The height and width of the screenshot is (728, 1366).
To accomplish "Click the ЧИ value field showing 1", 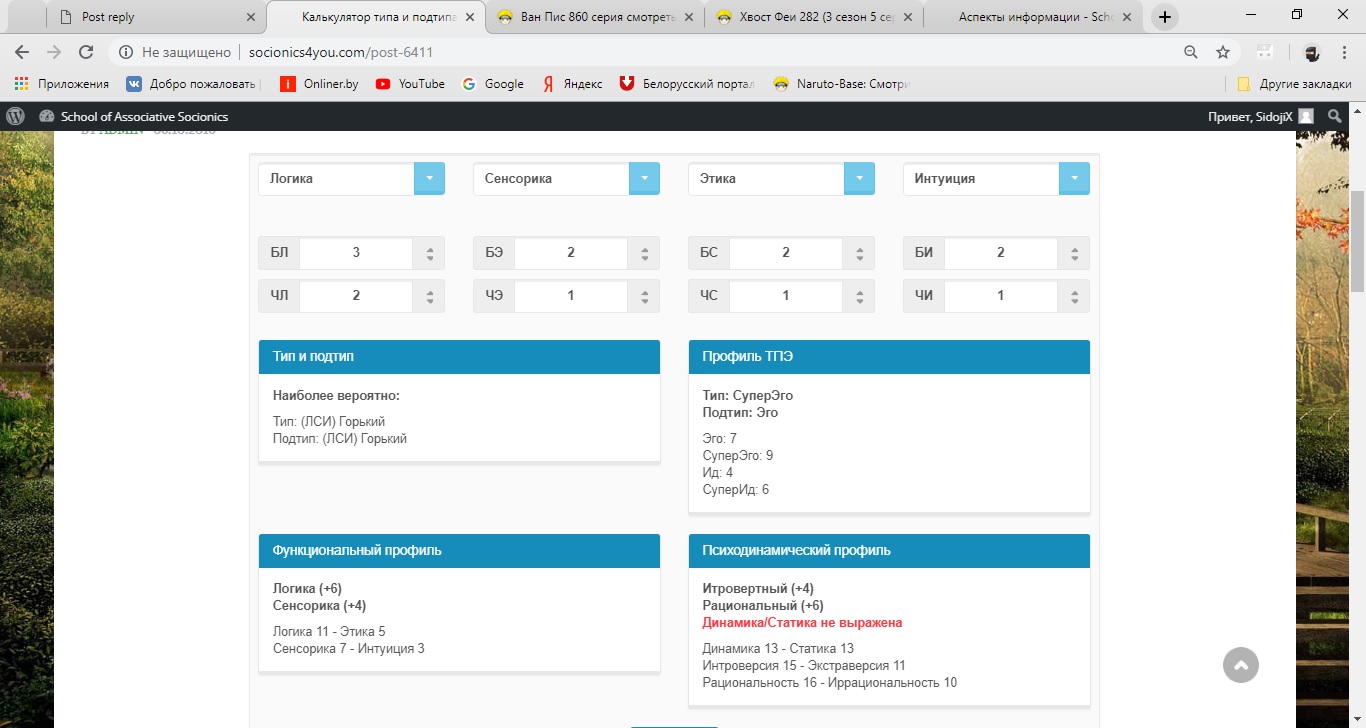I will click(x=1001, y=296).
